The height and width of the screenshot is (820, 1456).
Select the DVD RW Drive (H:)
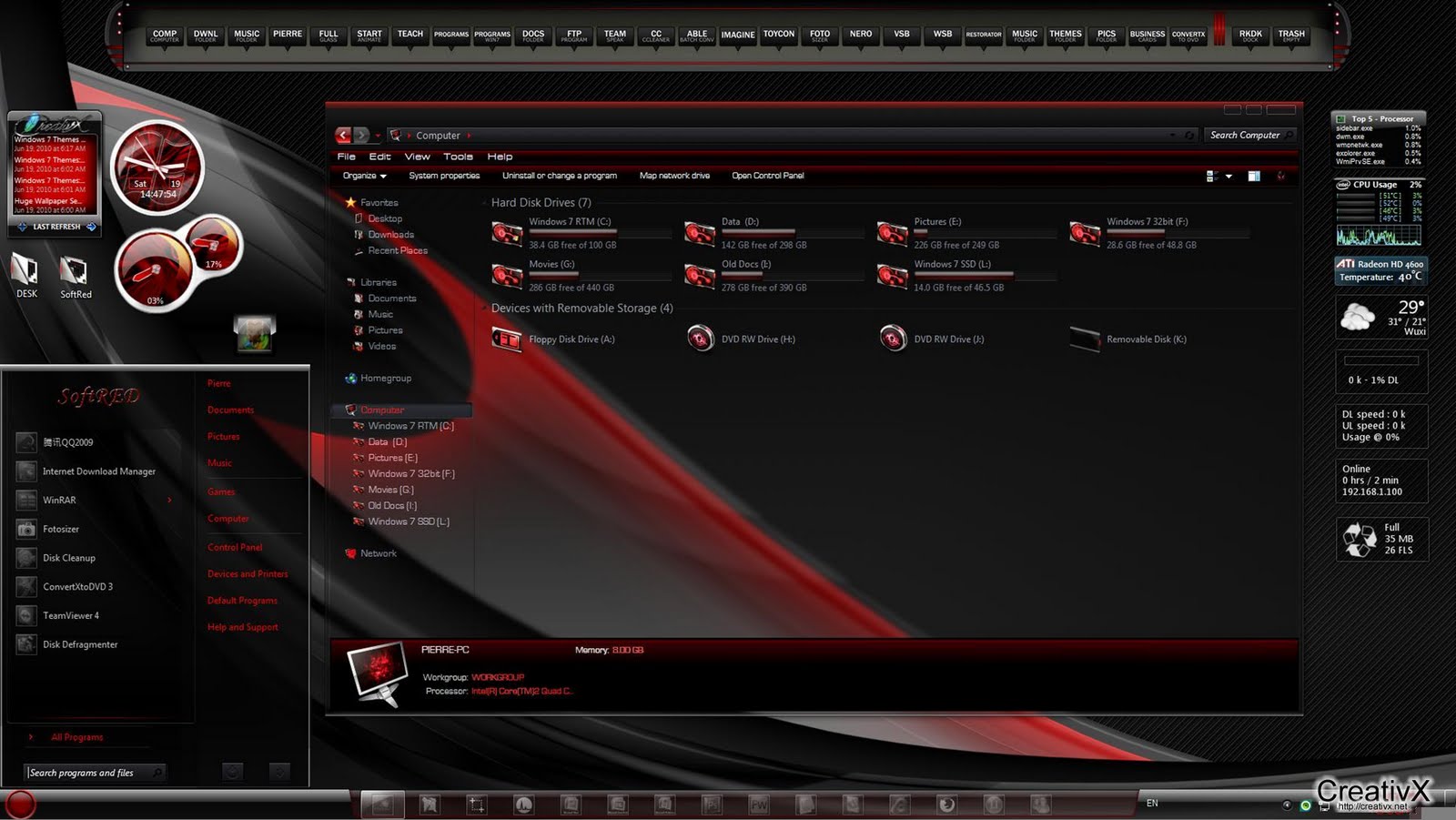pyautogui.click(x=742, y=339)
